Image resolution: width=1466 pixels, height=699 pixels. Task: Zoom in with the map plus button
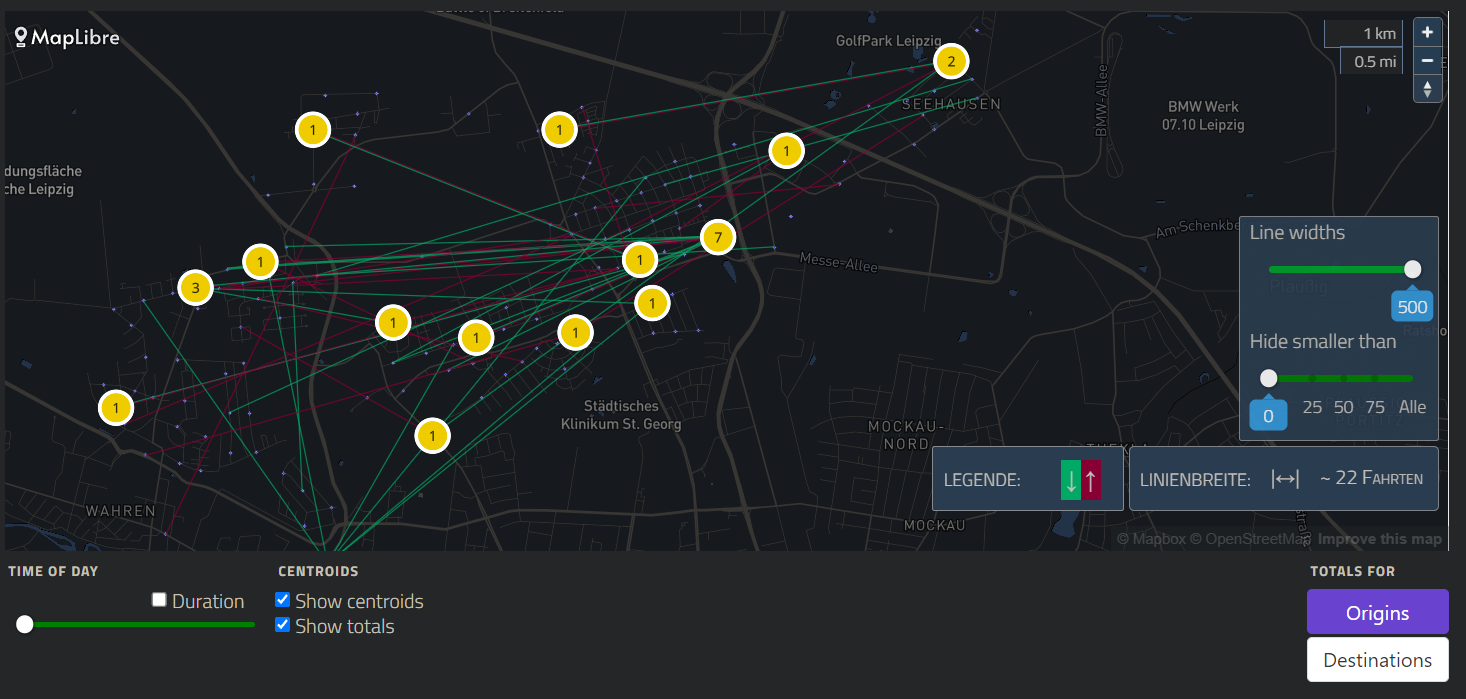pyautogui.click(x=1427, y=32)
